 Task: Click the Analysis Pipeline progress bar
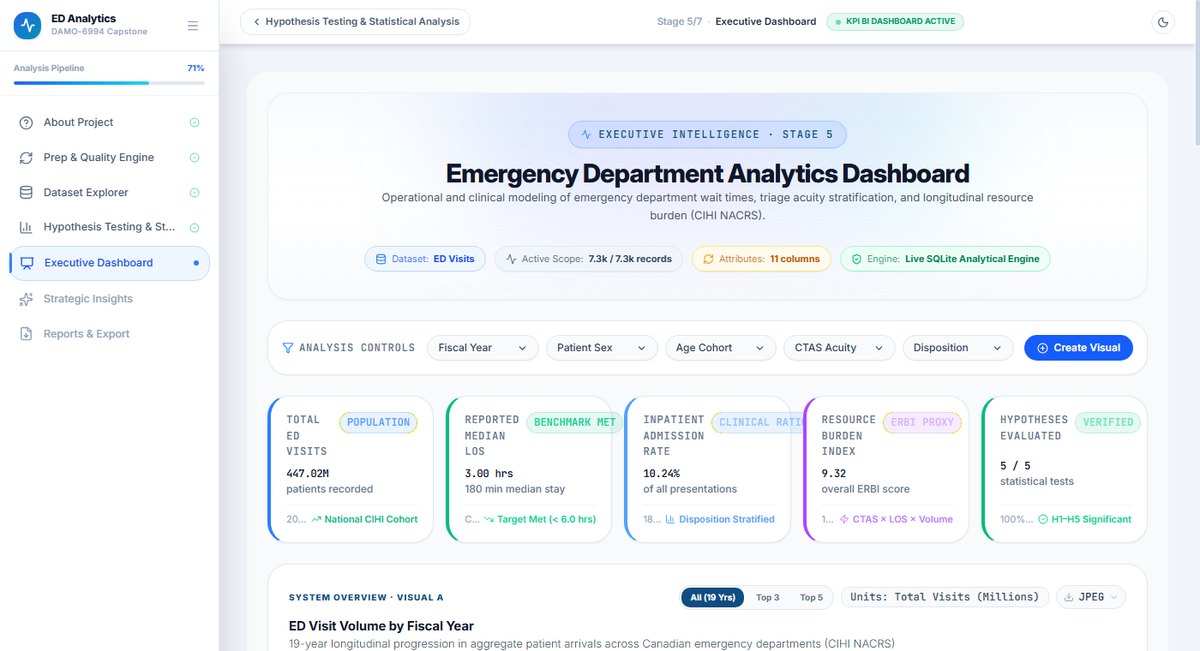coord(109,83)
